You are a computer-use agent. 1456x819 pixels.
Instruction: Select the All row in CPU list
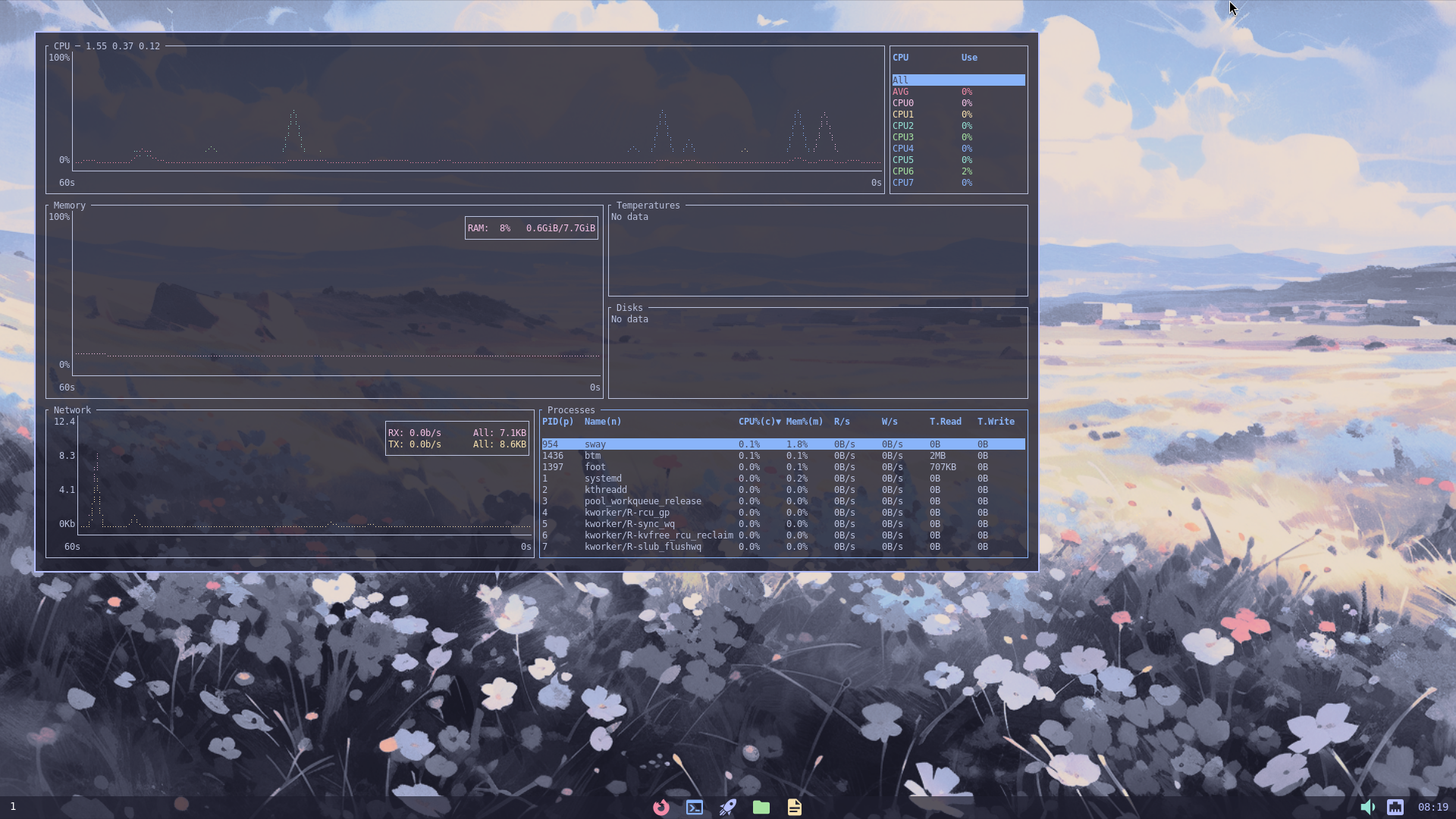coord(901,80)
